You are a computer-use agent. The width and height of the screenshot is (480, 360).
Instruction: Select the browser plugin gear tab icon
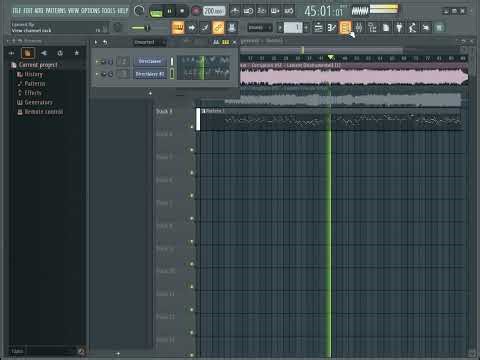pyautogui.click(x=60, y=53)
